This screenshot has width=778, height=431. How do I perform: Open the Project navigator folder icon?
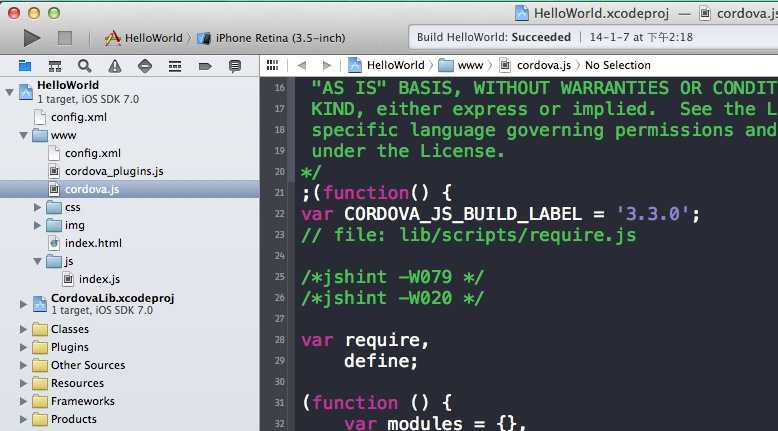point(25,66)
